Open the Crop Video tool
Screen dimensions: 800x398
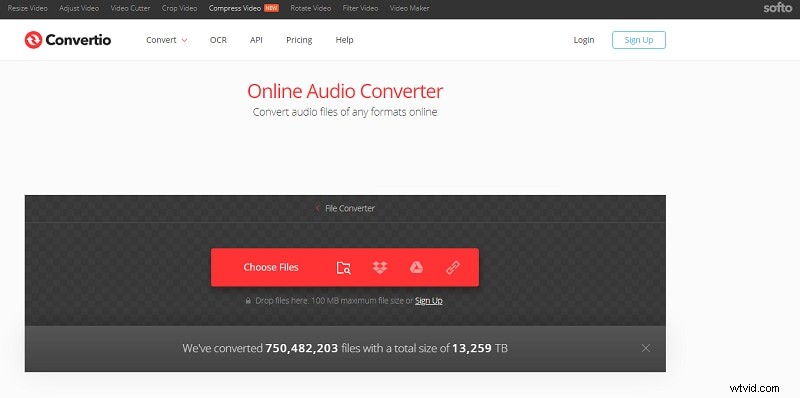coord(180,8)
